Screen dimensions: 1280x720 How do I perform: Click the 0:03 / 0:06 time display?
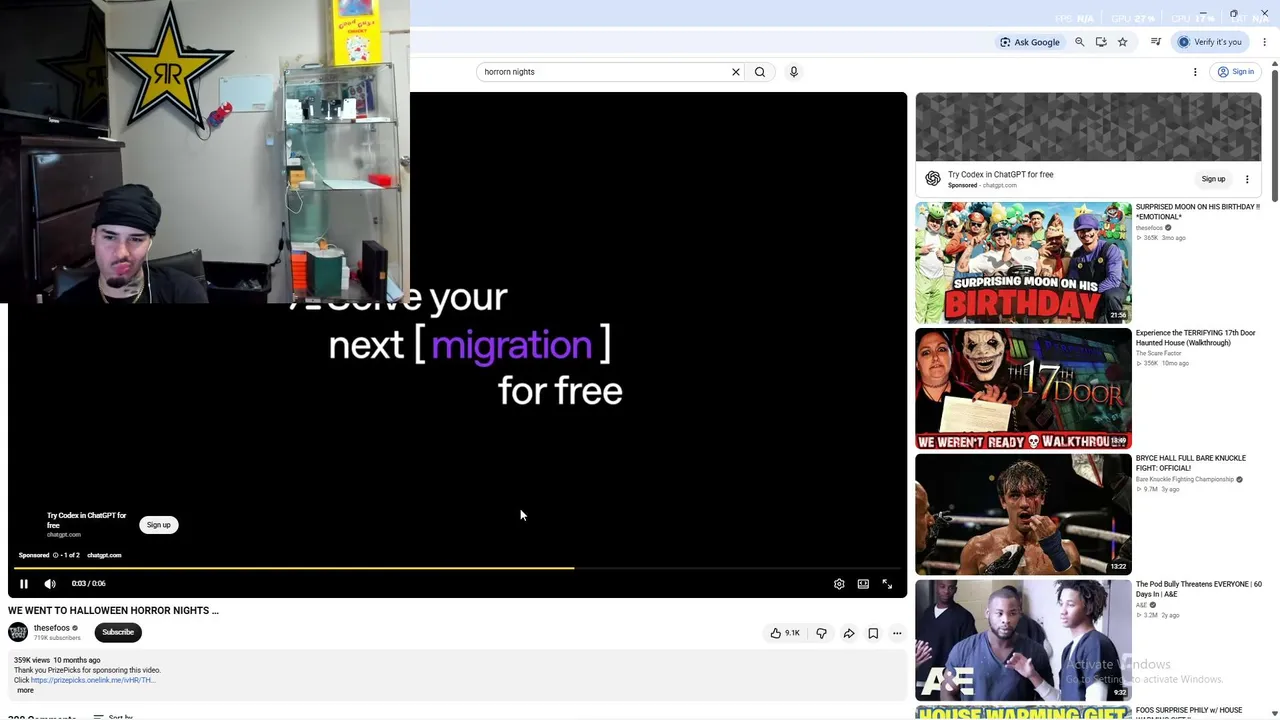[88, 584]
